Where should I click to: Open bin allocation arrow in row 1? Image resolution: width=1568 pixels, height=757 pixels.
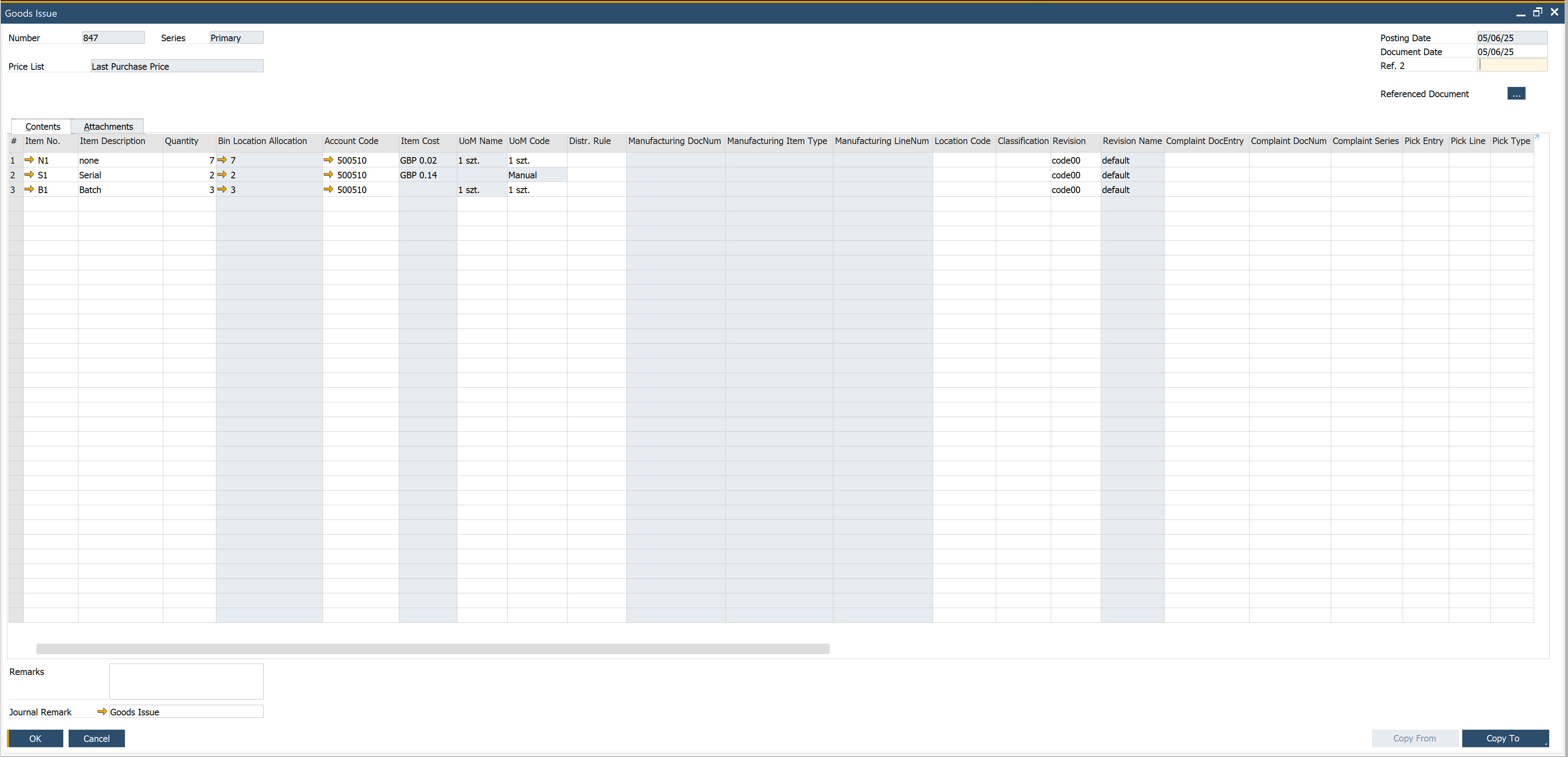(x=222, y=160)
